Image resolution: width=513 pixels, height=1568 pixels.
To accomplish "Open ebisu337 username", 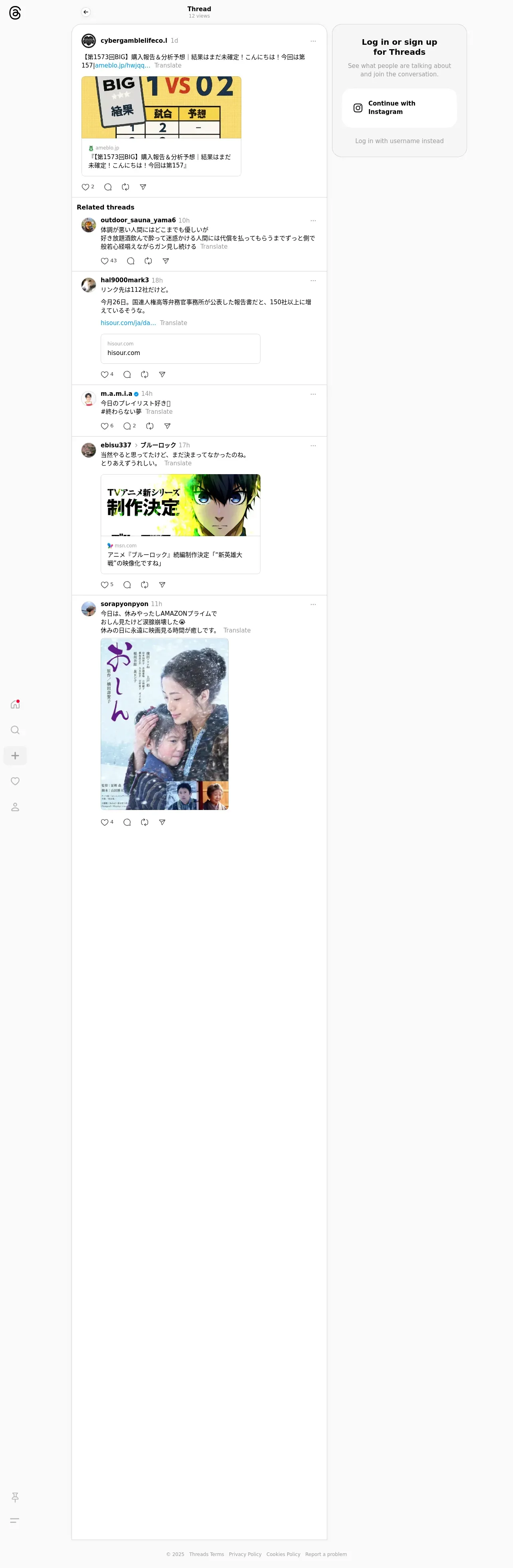I will tap(115, 445).
